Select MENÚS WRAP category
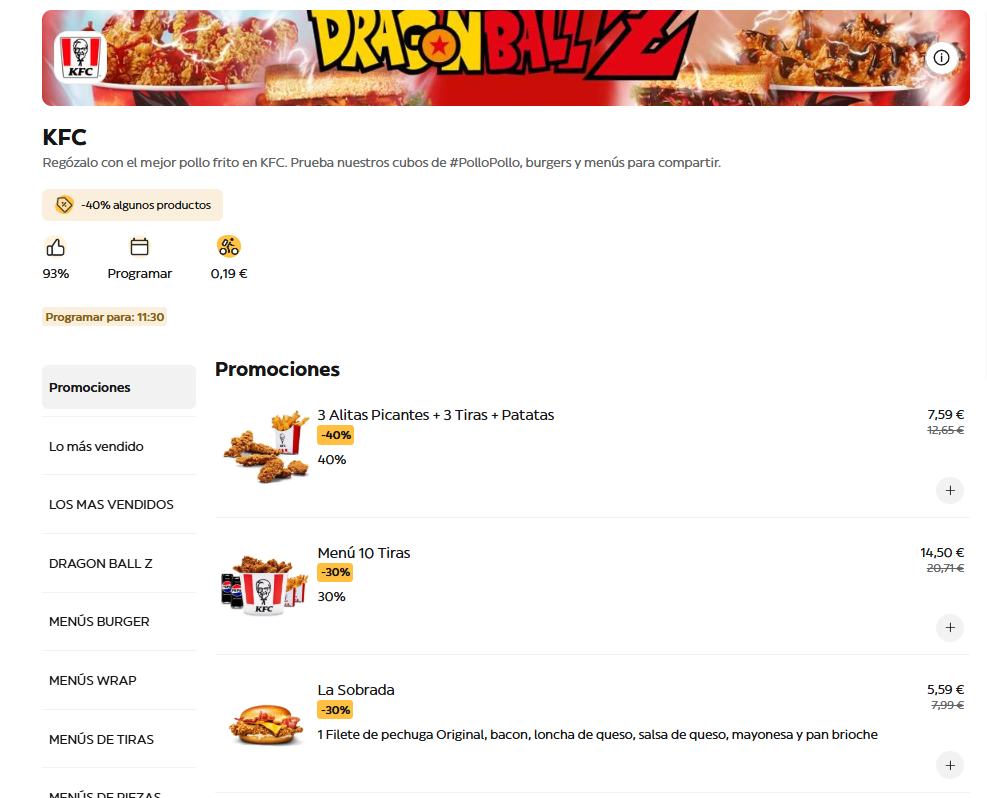Viewport: 987px width, 798px height. (x=119, y=680)
